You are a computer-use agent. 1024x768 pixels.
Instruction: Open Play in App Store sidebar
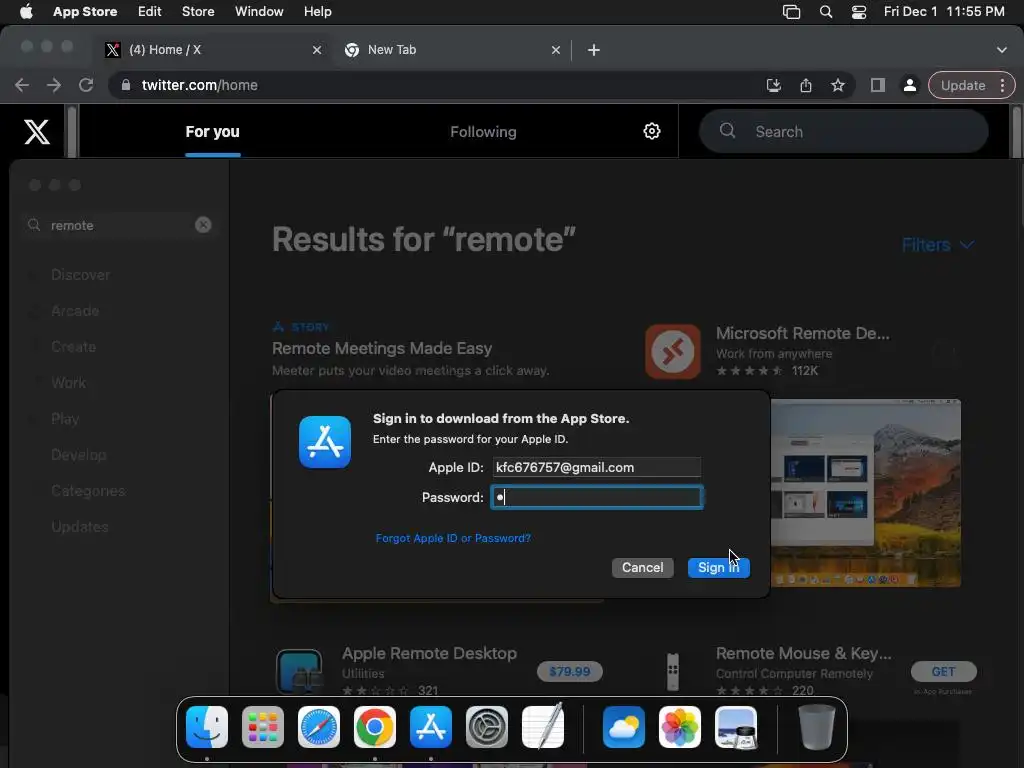(65, 419)
